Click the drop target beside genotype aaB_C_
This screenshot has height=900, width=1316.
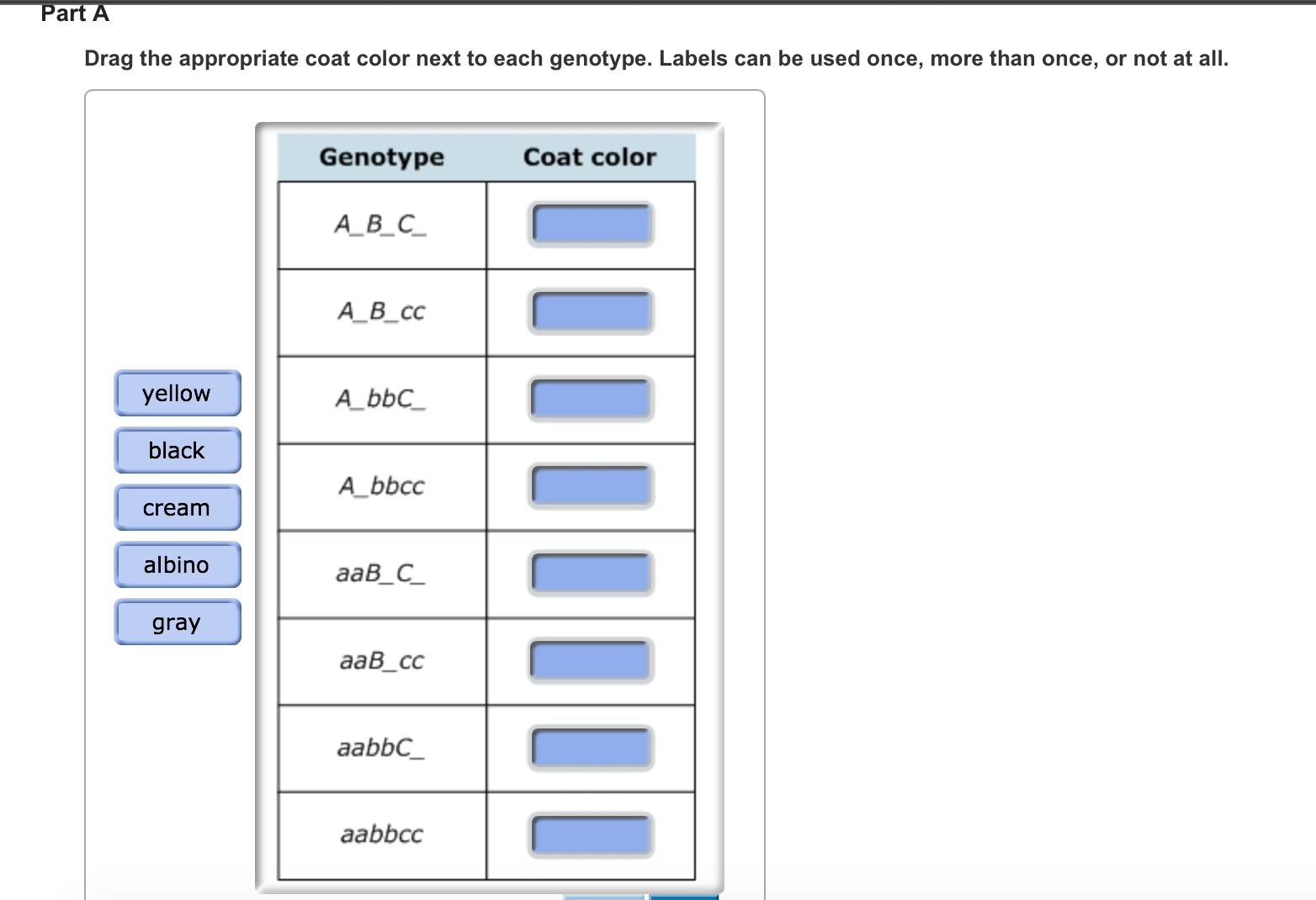(x=592, y=573)
